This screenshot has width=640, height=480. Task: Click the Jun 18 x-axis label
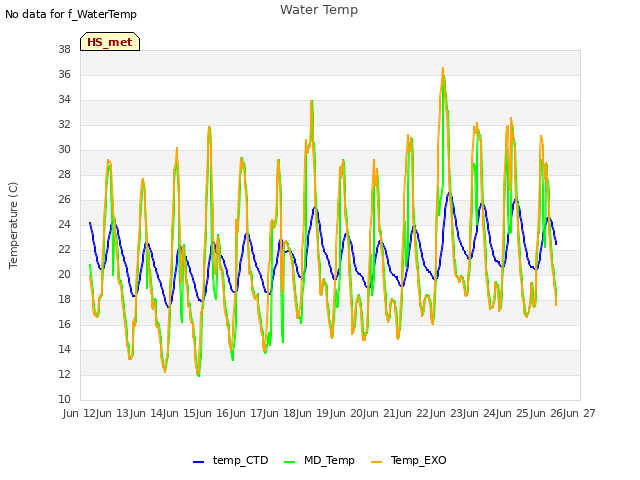click(281, 413)
